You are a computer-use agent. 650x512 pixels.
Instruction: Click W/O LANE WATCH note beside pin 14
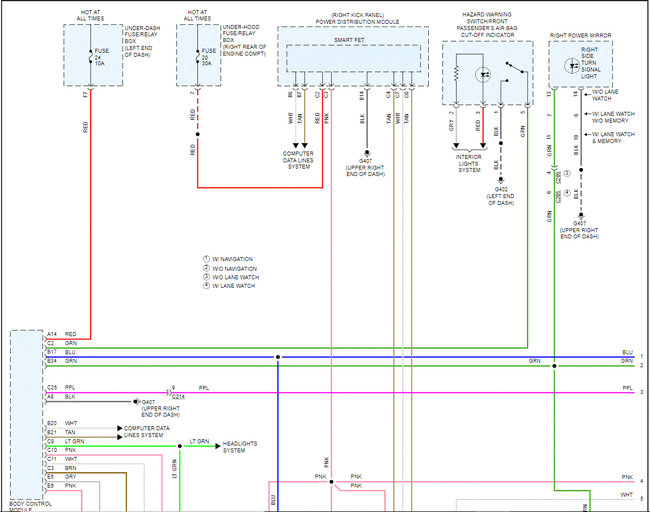pos(605,95)
